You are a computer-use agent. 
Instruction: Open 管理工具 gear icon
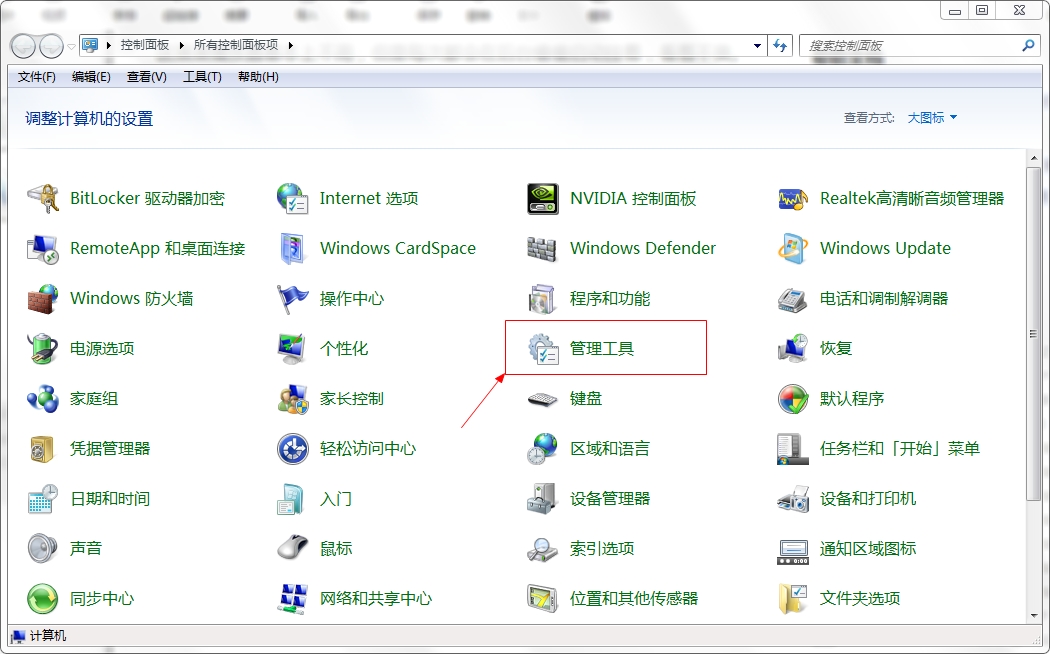coord(542,348)
